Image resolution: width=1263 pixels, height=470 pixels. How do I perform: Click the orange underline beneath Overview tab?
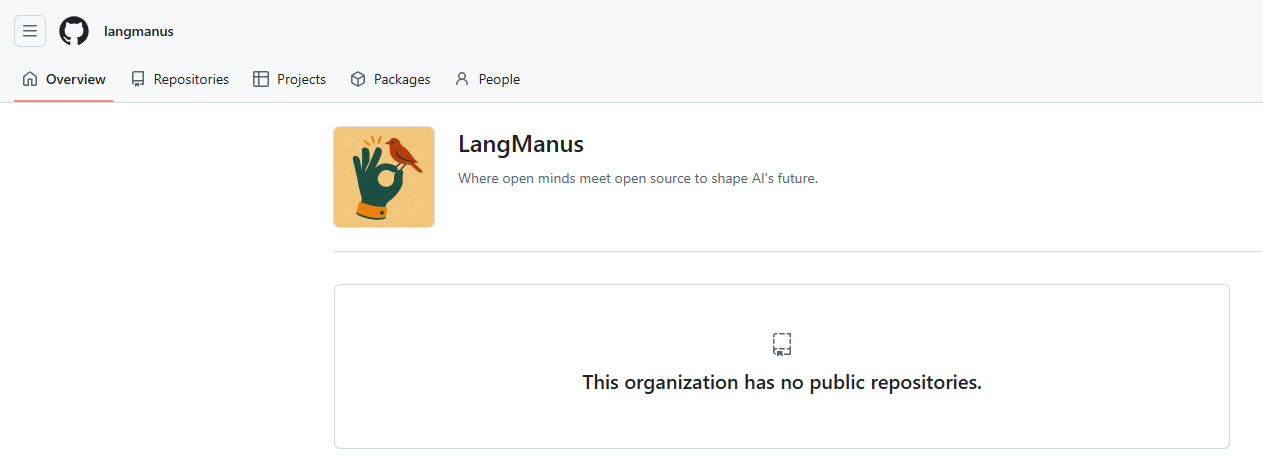[64, 100]
